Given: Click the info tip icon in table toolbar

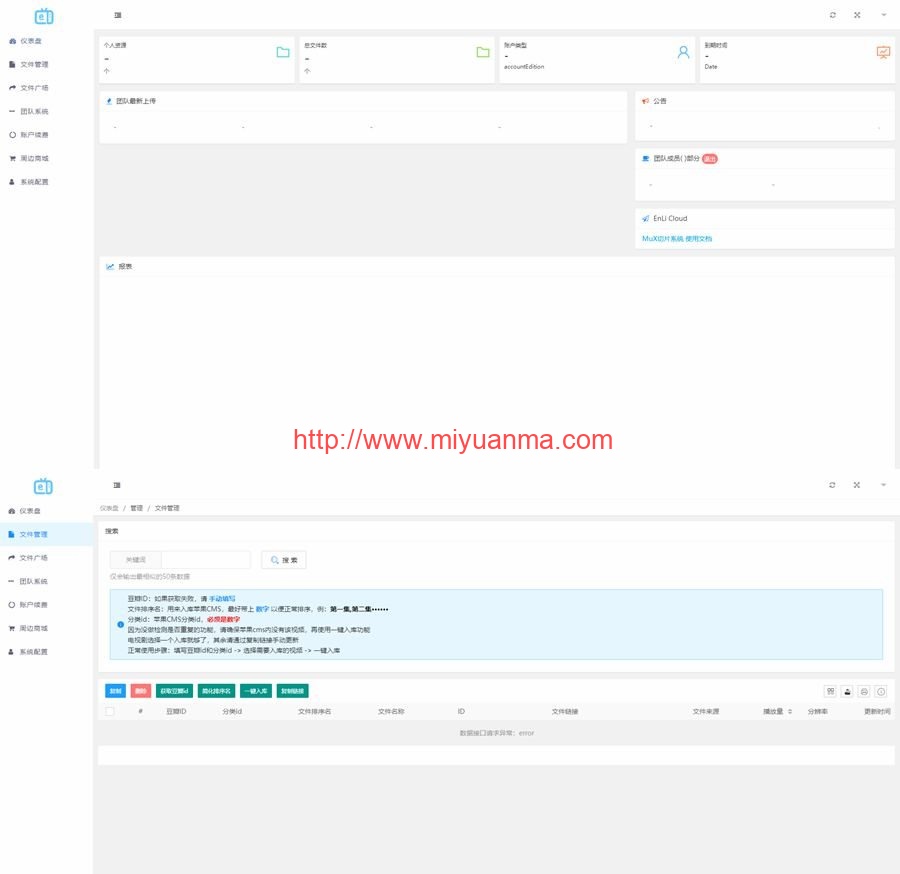Looking at the screenshot, I should (x=881, y=692).
